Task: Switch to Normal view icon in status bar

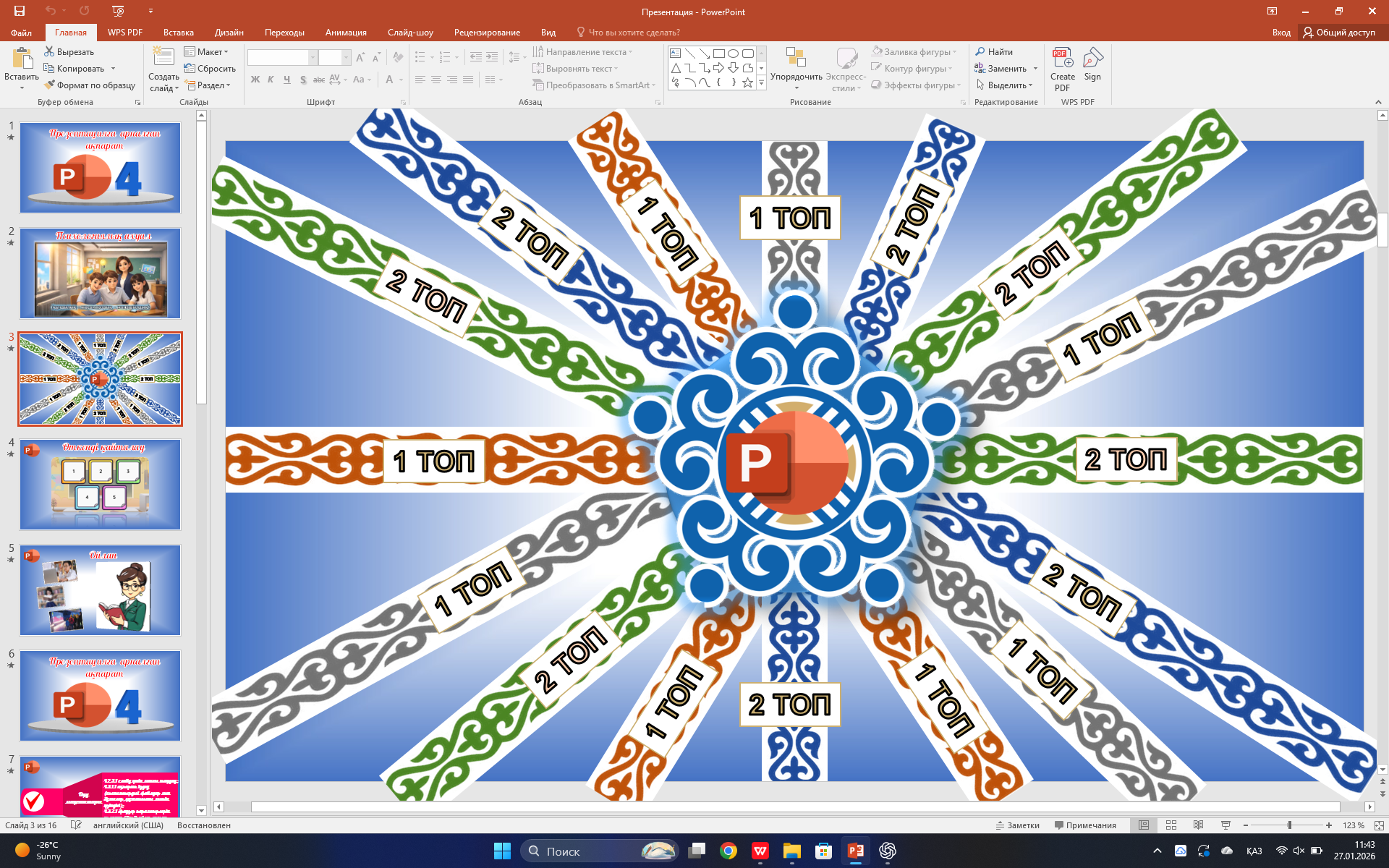Action: pos(1144,825)
